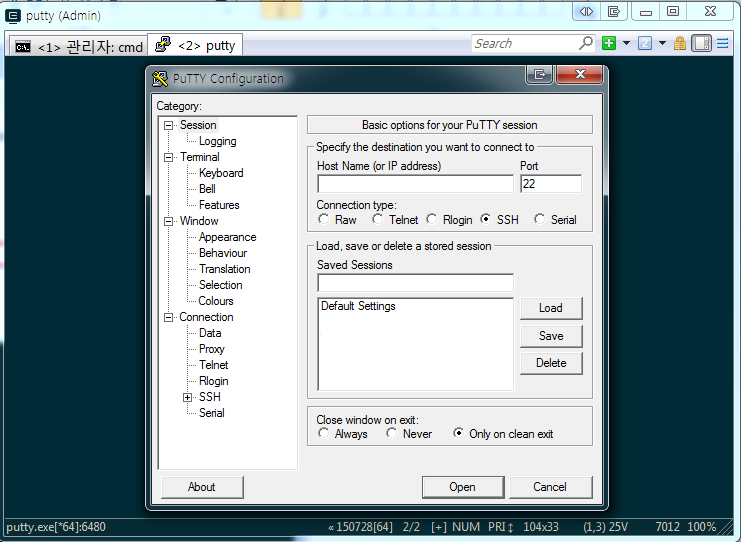
Task: Collapse the Terminal tree node
Action: [x=168, y=157]
